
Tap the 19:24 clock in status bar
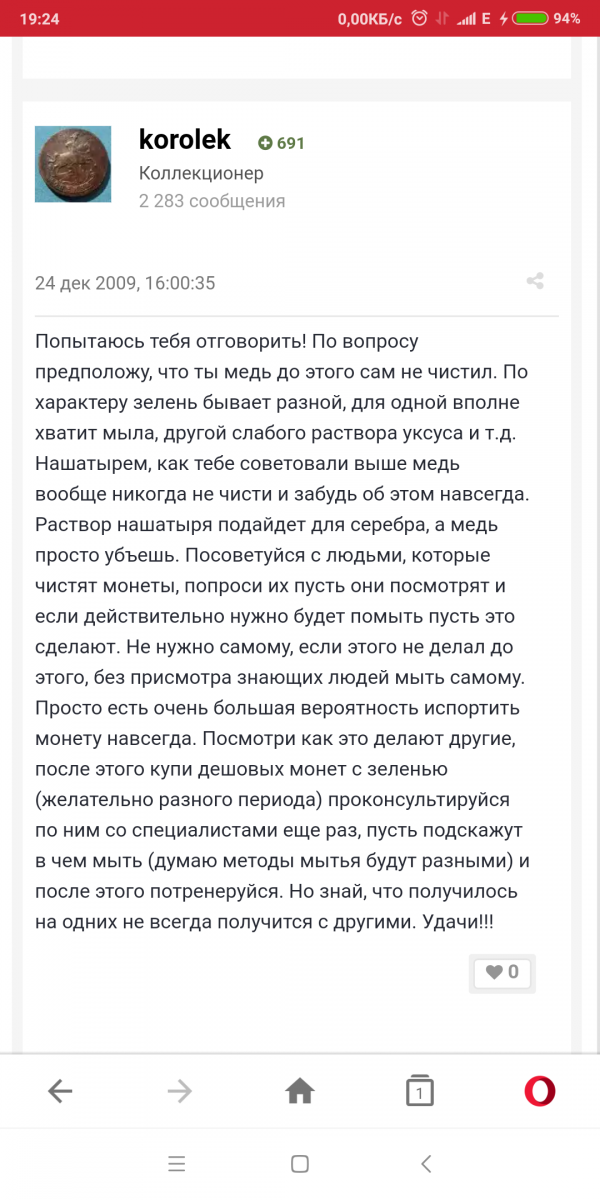click(38, 18)
